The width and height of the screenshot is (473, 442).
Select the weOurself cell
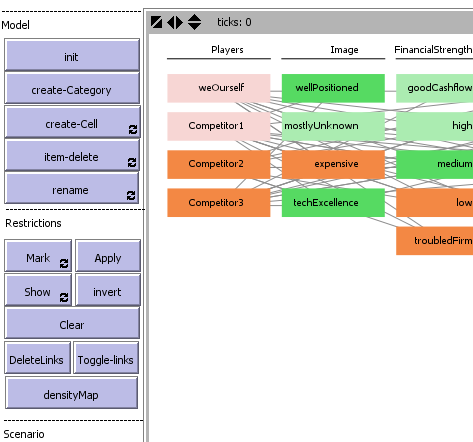[219, 88]
